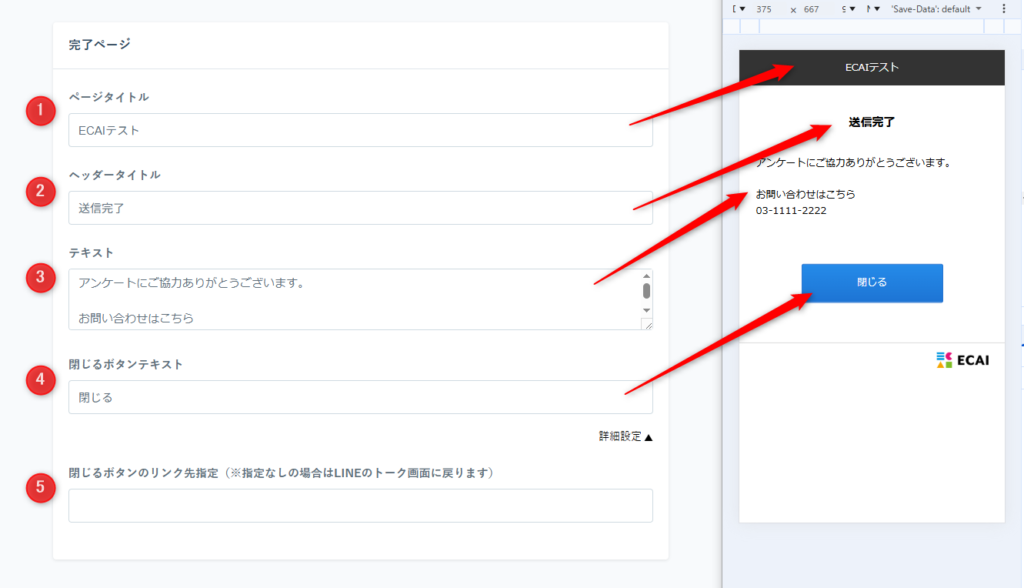Click the textarea resize handle in the corner
This screenshot has height=588, width=1024.
pos(647,324)
